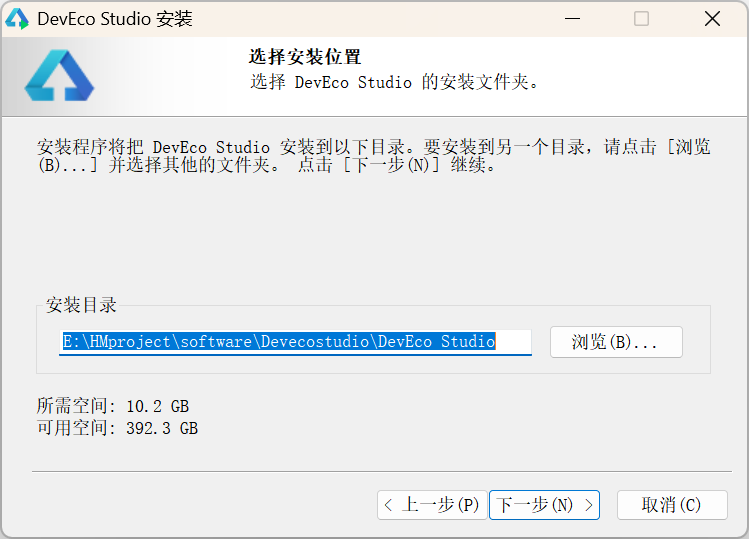
Task: Click the 所需空间: 10.2 GB text
Action: (x=113, y=406)
